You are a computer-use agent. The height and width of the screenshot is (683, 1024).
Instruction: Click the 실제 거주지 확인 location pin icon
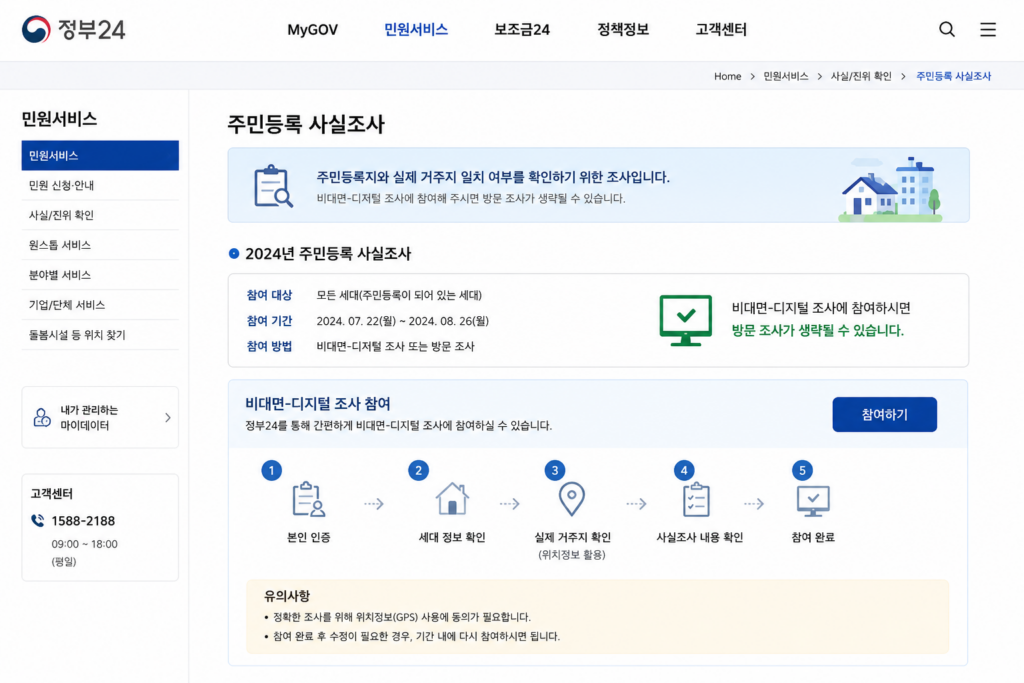point(571,499)
